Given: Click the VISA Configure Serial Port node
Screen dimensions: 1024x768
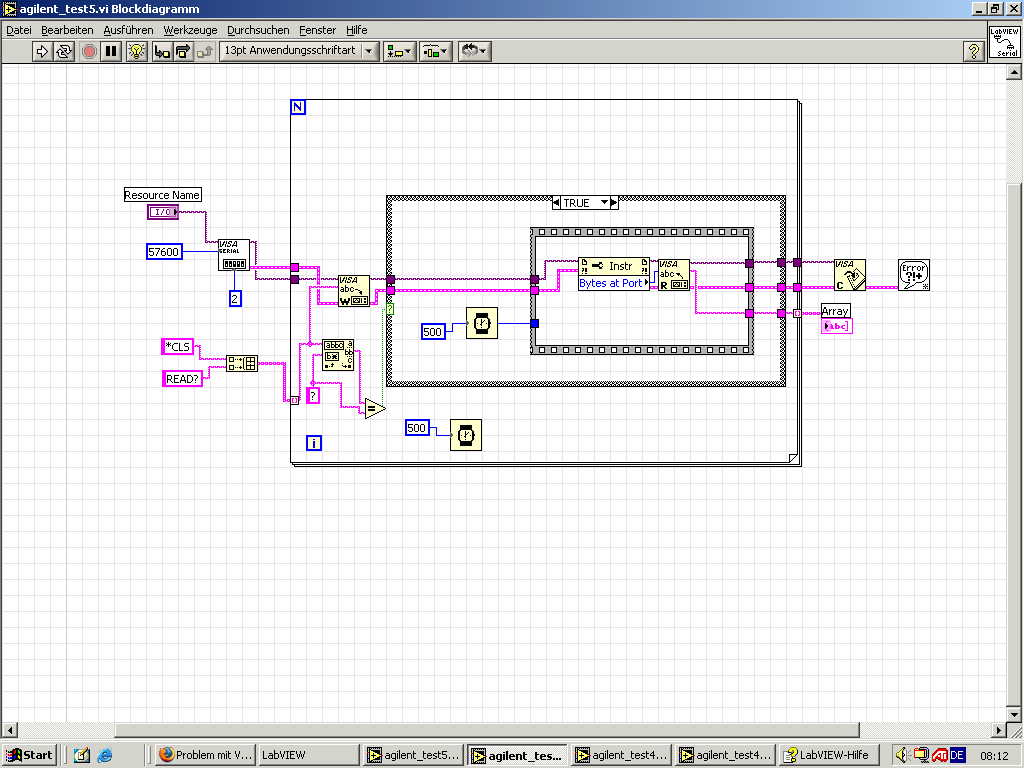Looking at the screenshot, I should click(234, 255).
